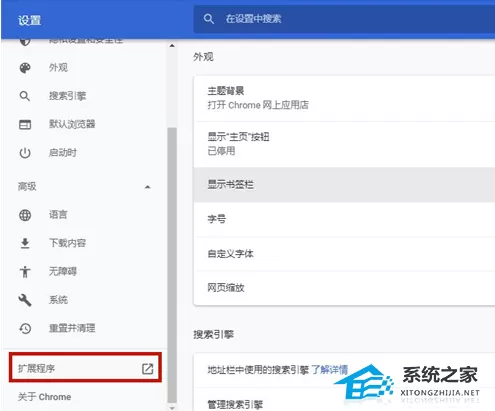Click the 了解详情 link
This screenshot has height=411, width=495.
[x=329, y=369]
